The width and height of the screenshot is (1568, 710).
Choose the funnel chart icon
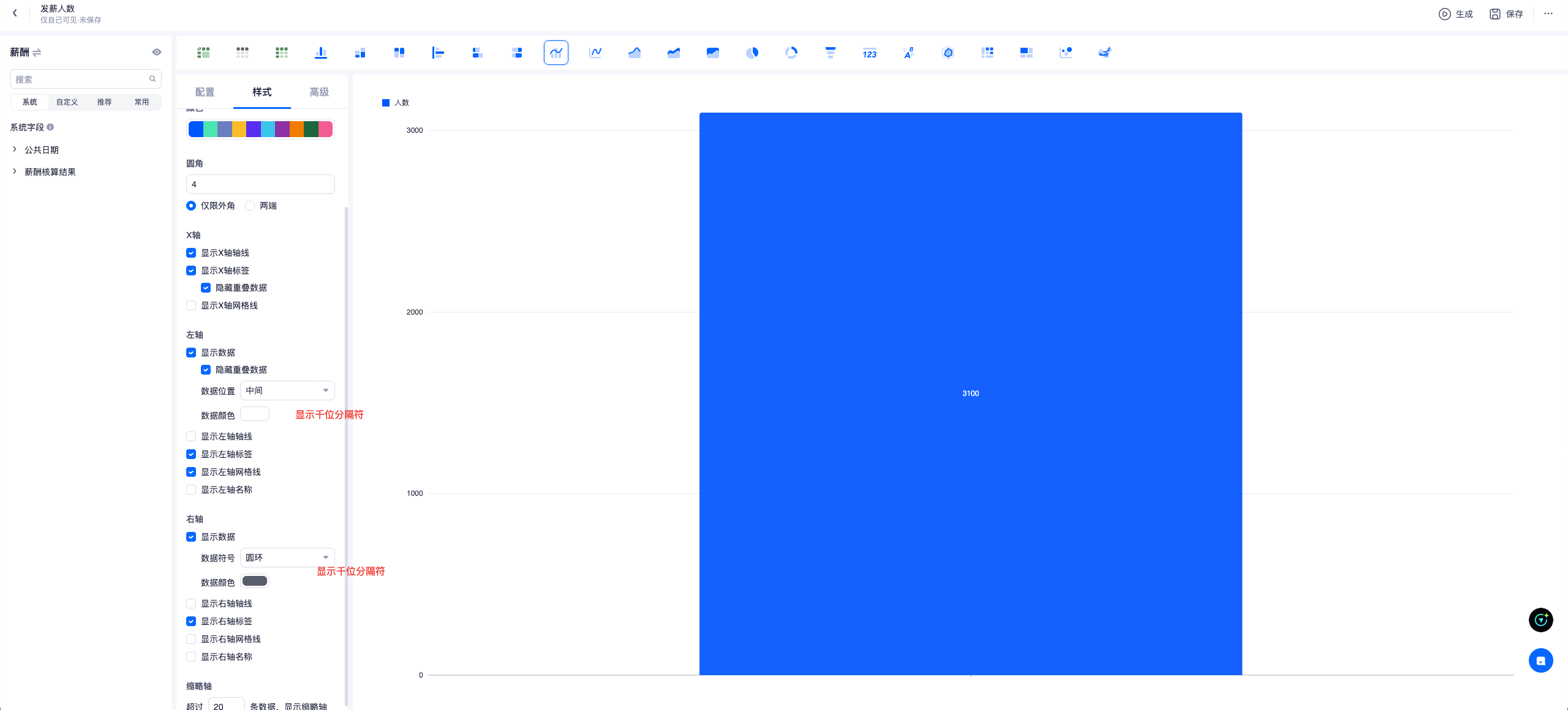pyautogui.click(x=831, y=53)
